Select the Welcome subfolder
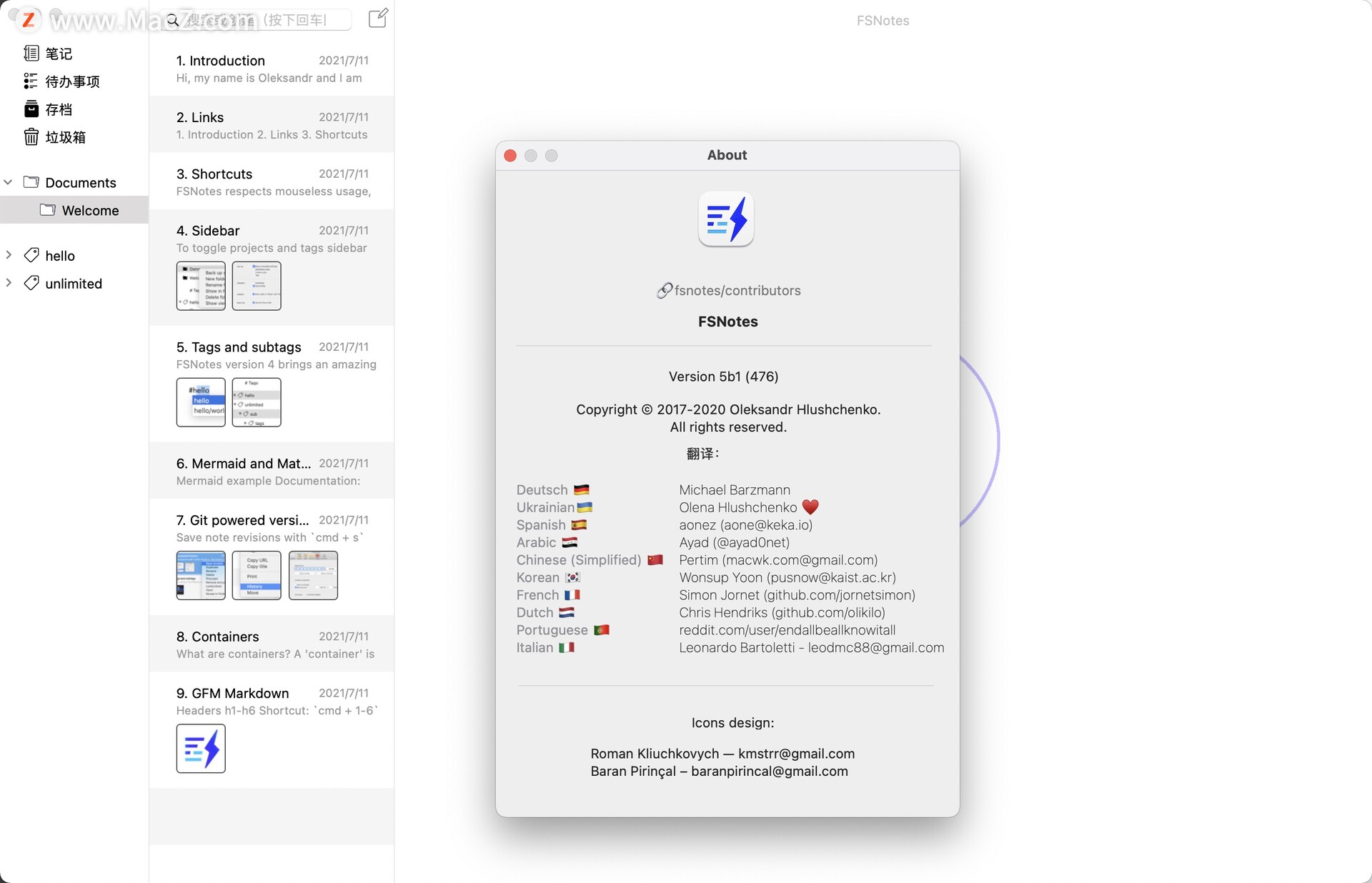Screen dimensions: 1372x883 [x=74, y=211]
